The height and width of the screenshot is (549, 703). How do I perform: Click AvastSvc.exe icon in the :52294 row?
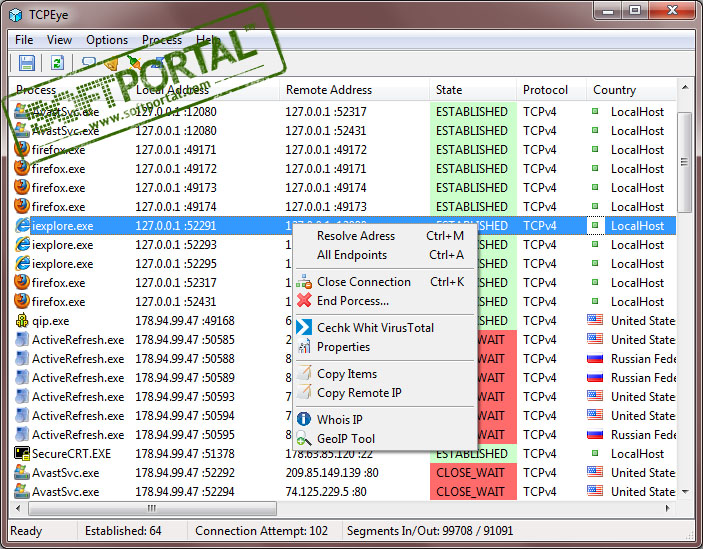(x=22, y=491)
